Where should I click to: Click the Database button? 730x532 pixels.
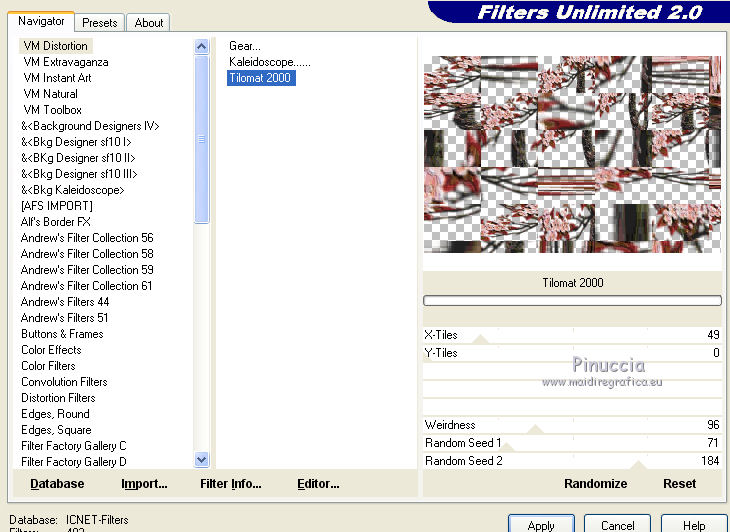57,484
